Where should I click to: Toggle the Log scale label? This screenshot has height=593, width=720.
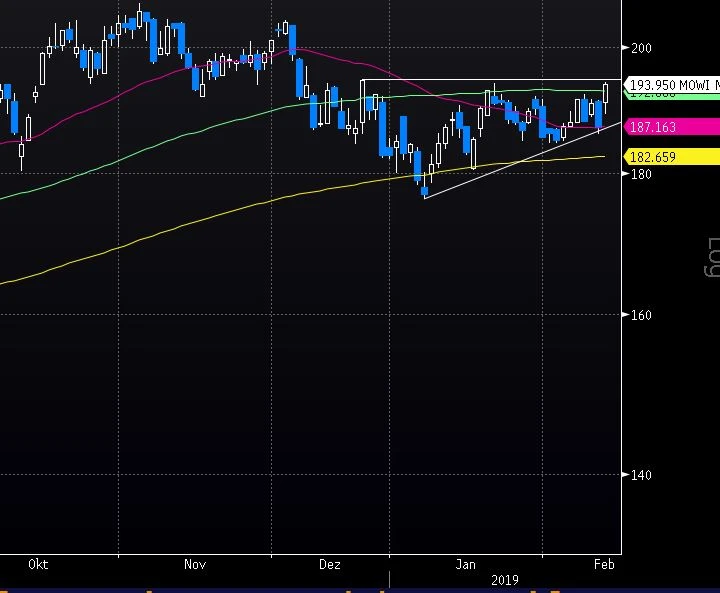[x=711, y=258]
